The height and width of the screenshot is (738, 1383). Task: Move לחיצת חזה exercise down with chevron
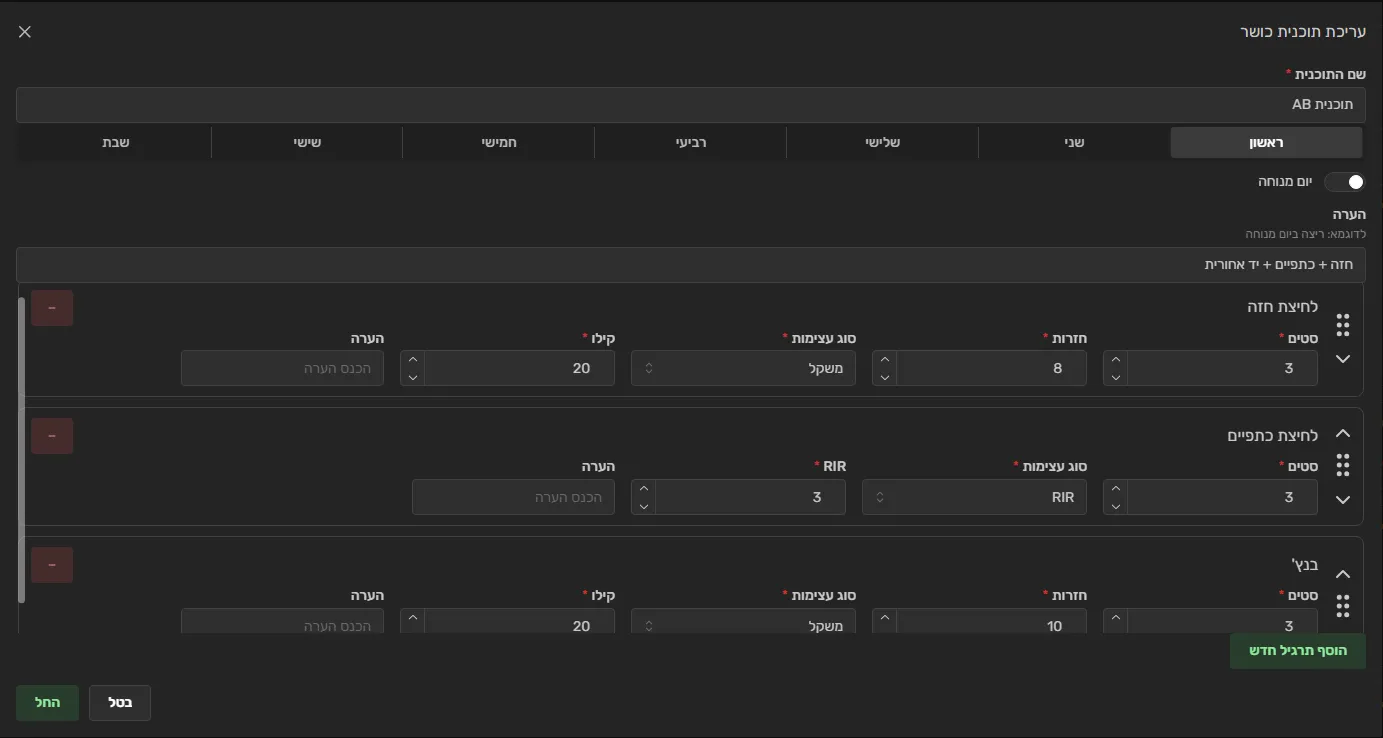pos(1343,358)
